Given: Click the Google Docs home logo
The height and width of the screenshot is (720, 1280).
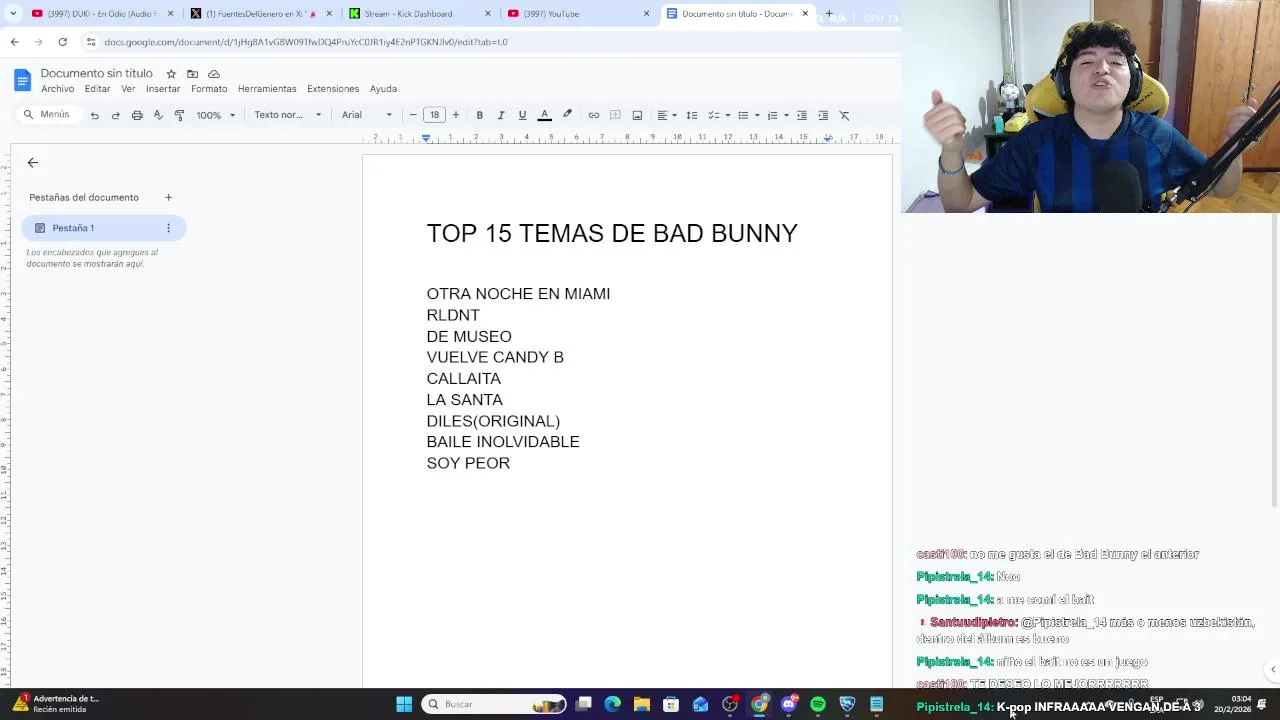Looking at the screenshot, I should tap(23, 80).
